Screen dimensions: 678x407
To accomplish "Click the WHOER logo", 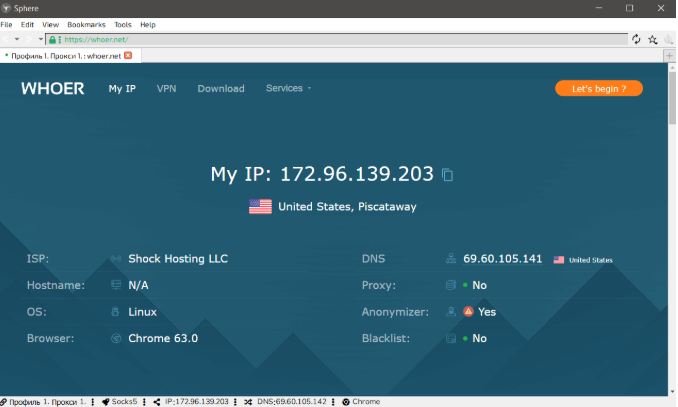I will tap(53, 89).
